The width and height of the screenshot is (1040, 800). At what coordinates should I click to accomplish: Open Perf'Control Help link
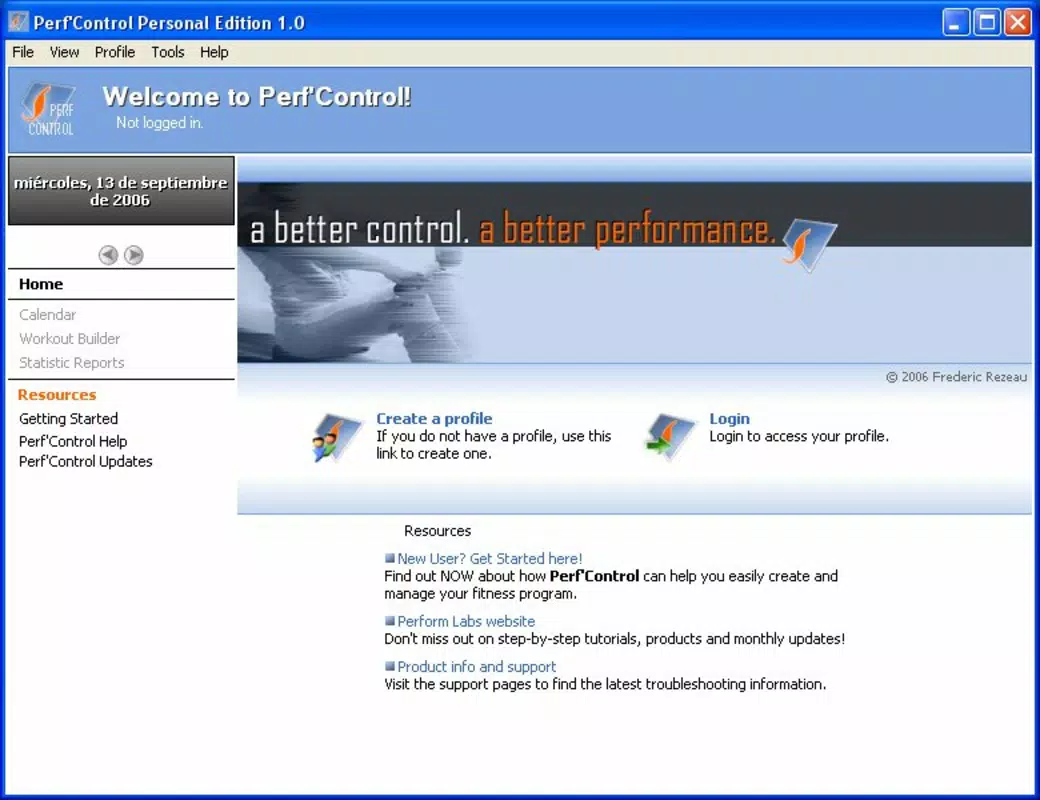(73, 441)
